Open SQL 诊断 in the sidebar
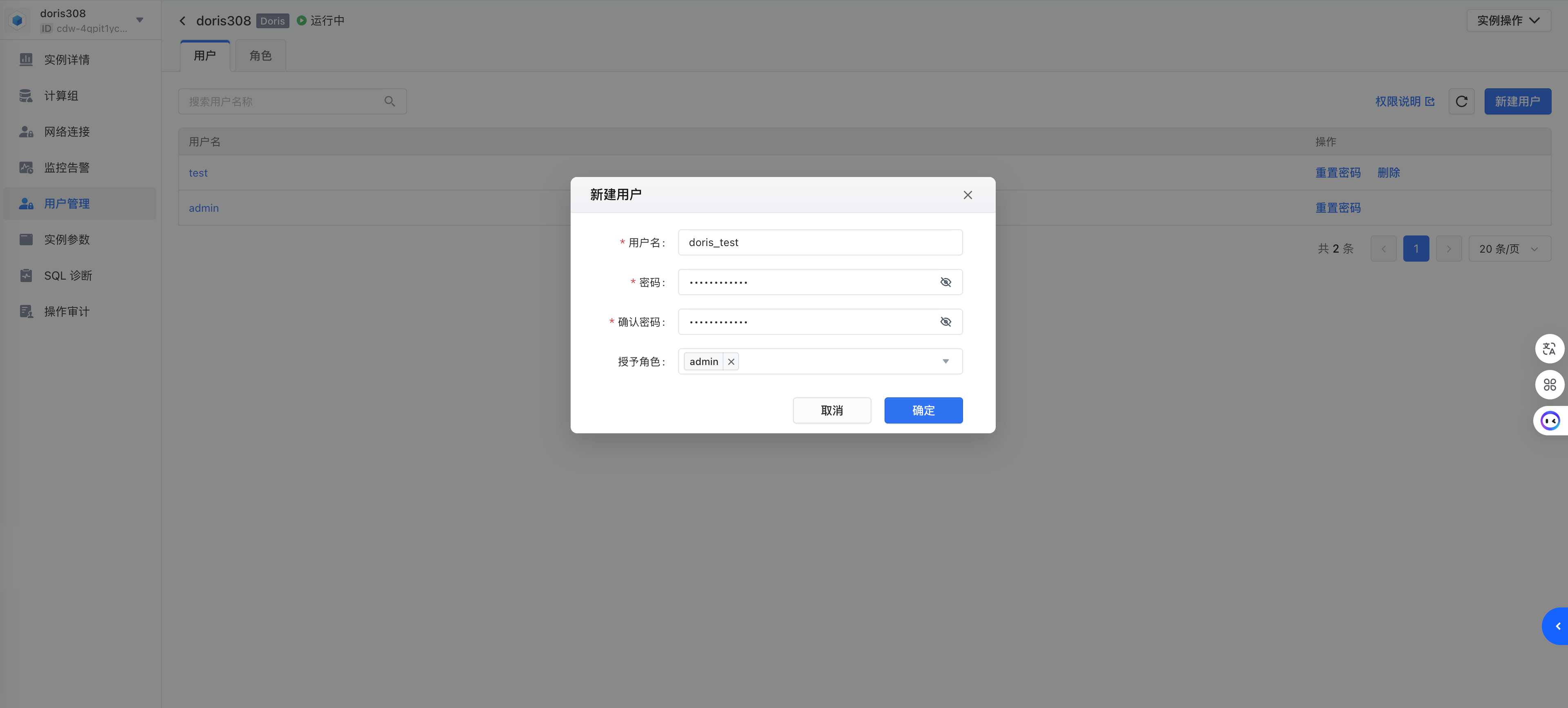This screenshot has width=1568, height=708. pos(67,276)
